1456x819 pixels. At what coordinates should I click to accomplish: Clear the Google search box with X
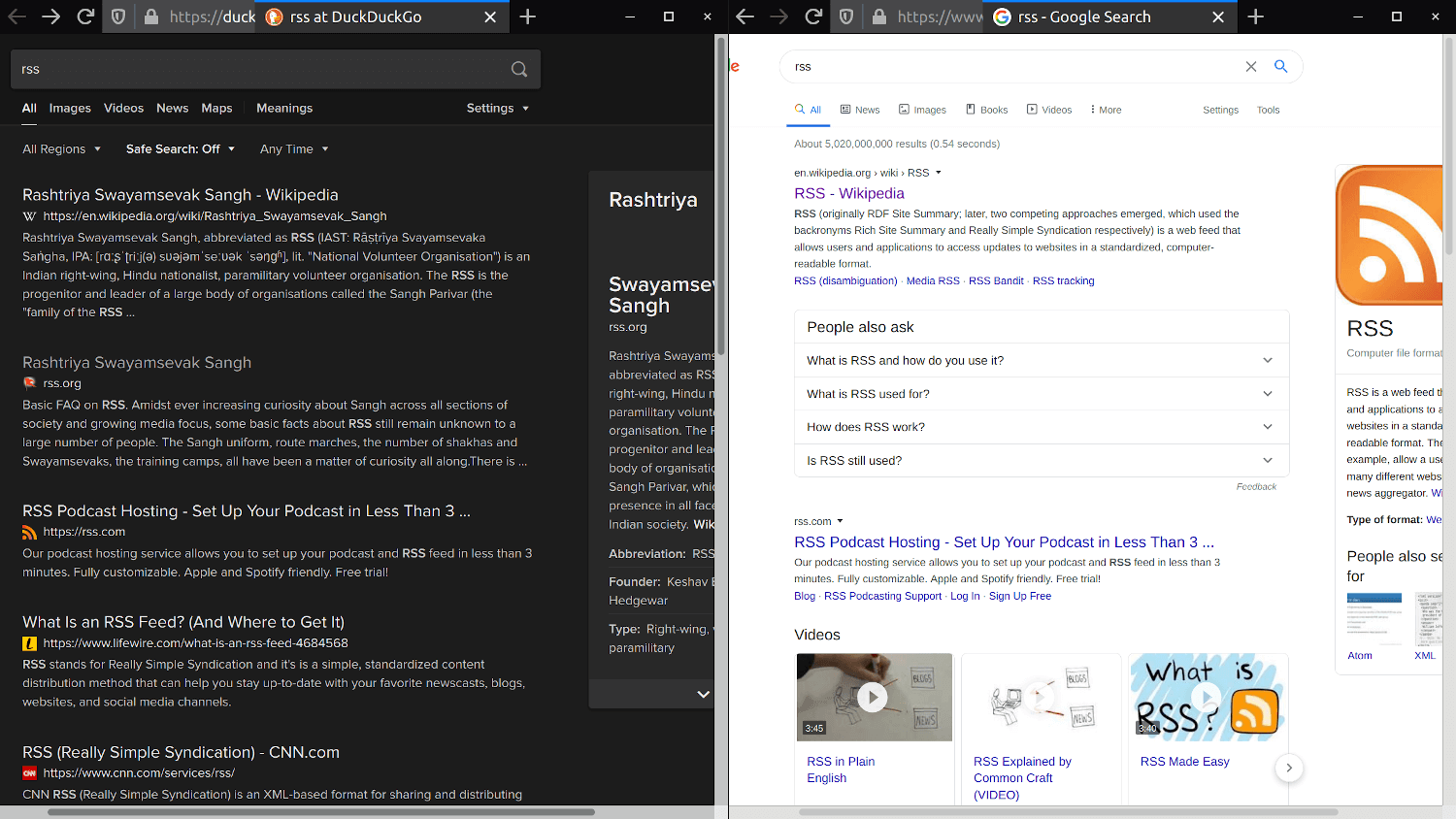click(1250, 66)
